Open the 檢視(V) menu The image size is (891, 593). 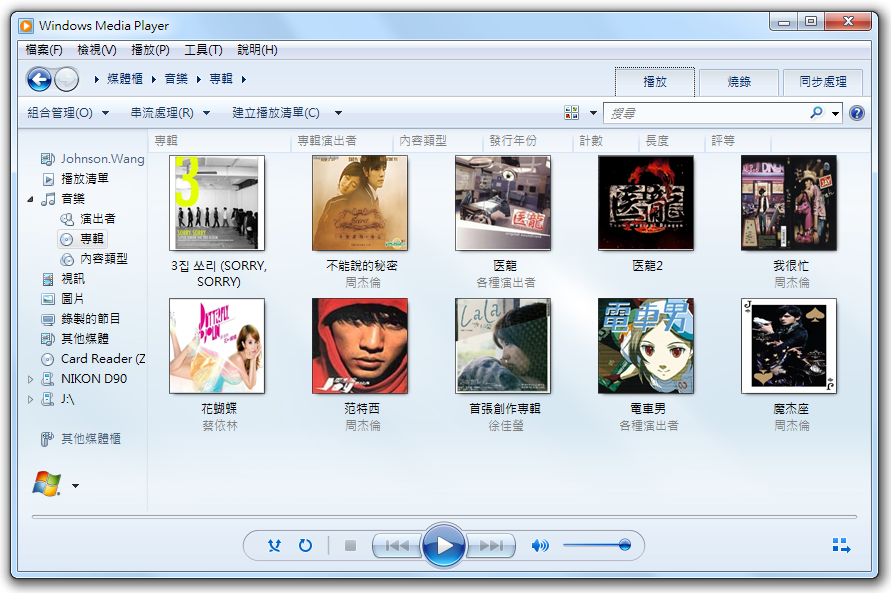click(x=97, y=50)
